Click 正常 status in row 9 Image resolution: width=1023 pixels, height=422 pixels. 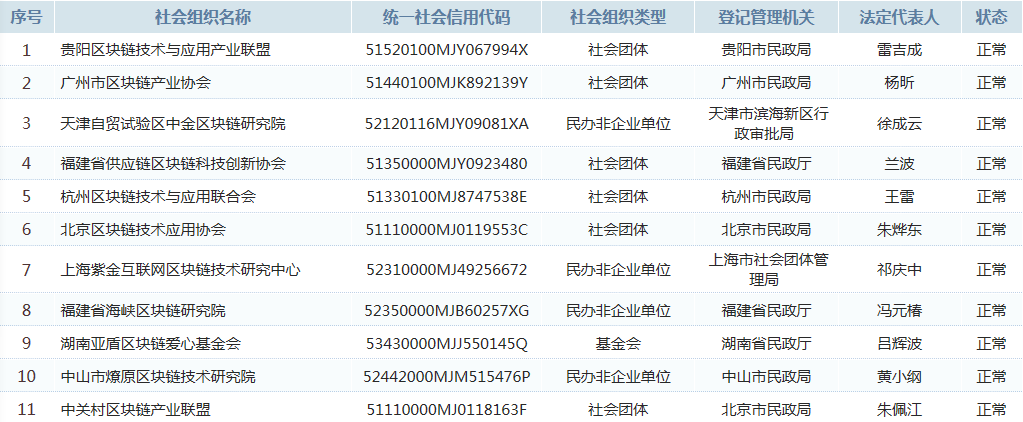991,343
